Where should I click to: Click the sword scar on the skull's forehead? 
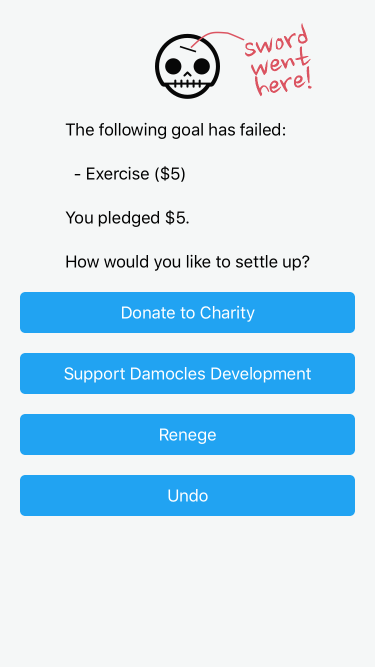pos(187,49)
